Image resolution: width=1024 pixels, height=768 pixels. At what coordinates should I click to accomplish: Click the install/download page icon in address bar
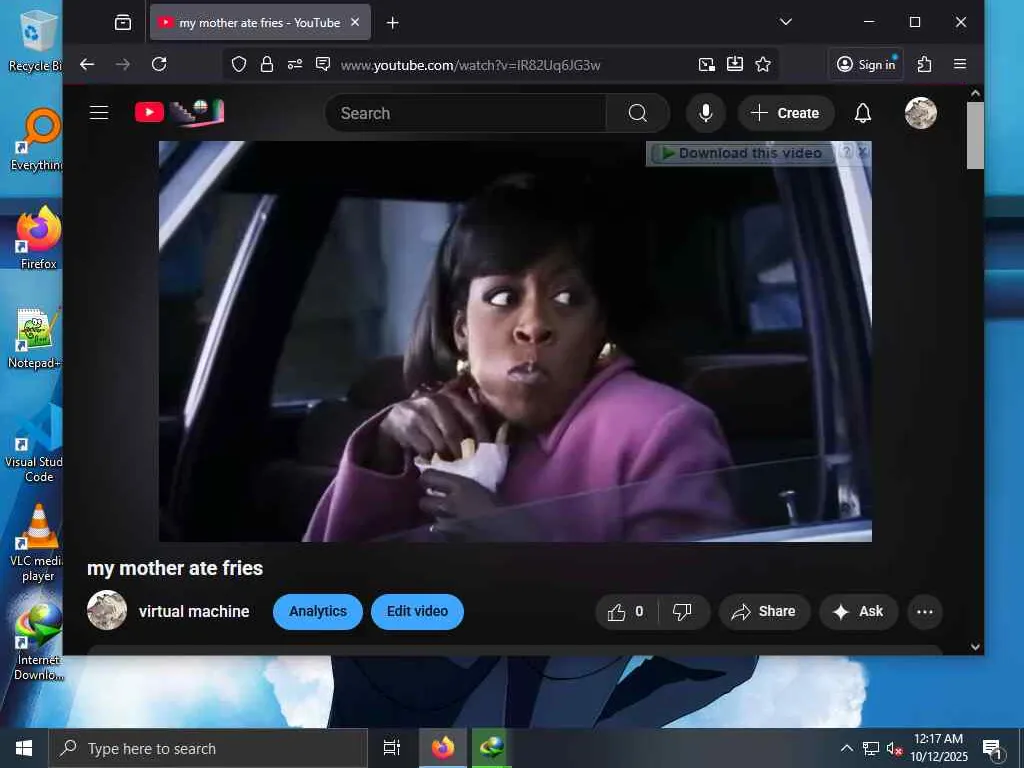pyautogui.click(x=735, y=64)
